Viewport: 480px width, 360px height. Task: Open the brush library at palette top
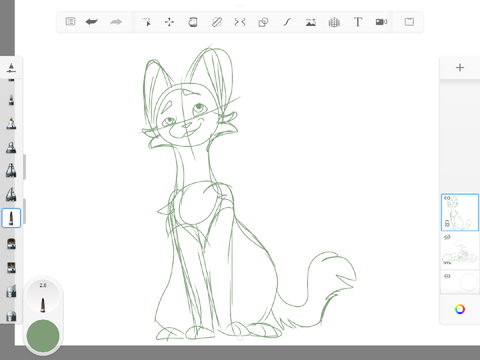click(x=11, y=68)
